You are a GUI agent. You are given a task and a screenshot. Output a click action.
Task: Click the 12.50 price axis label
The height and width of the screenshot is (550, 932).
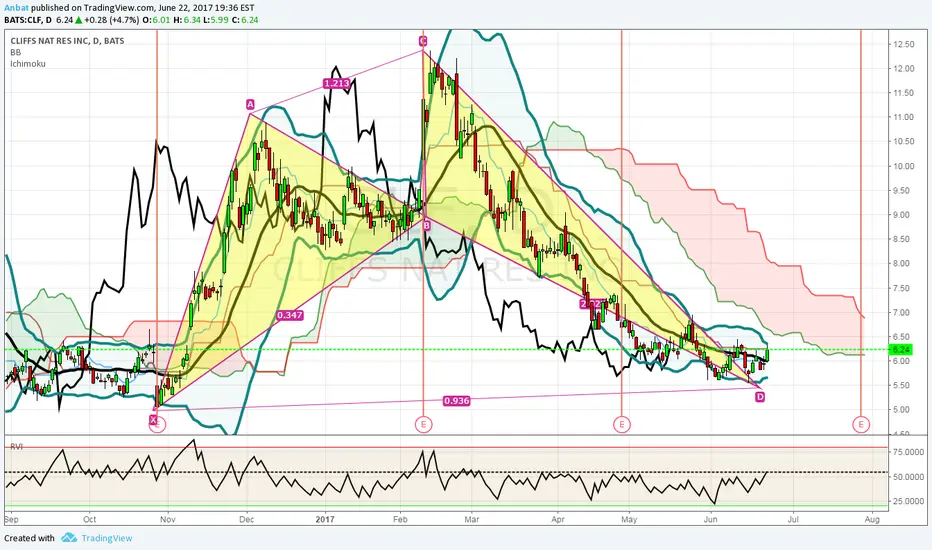coord(903,44)
